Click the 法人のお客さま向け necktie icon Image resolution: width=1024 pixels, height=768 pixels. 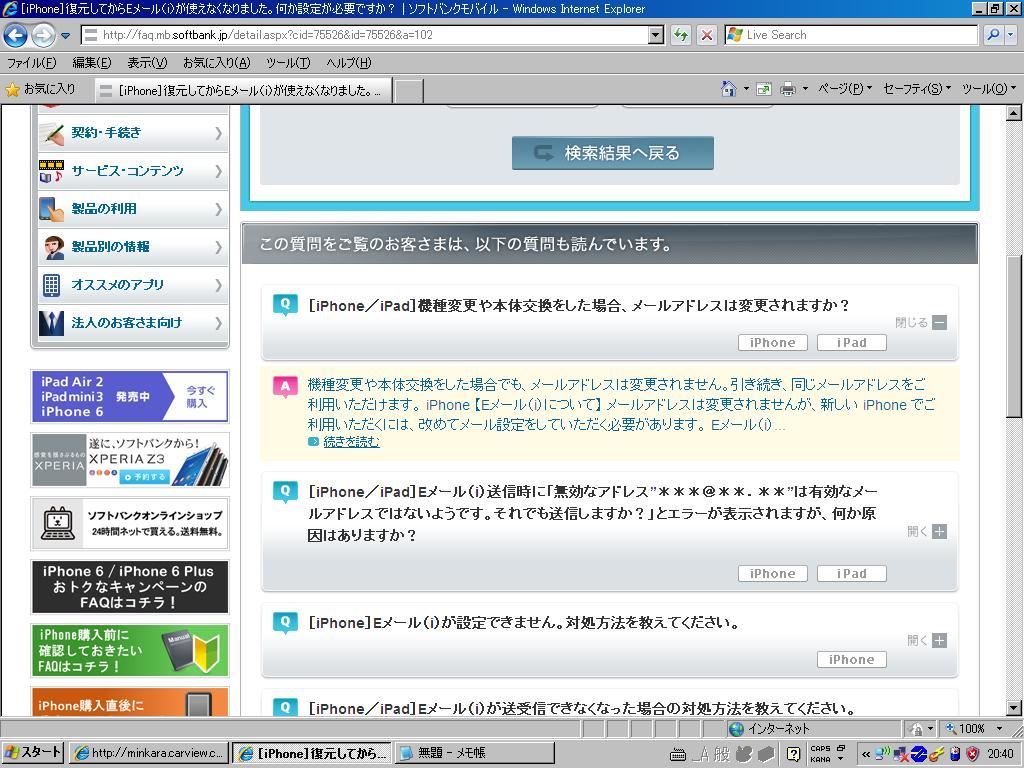[x=52, y=323]
